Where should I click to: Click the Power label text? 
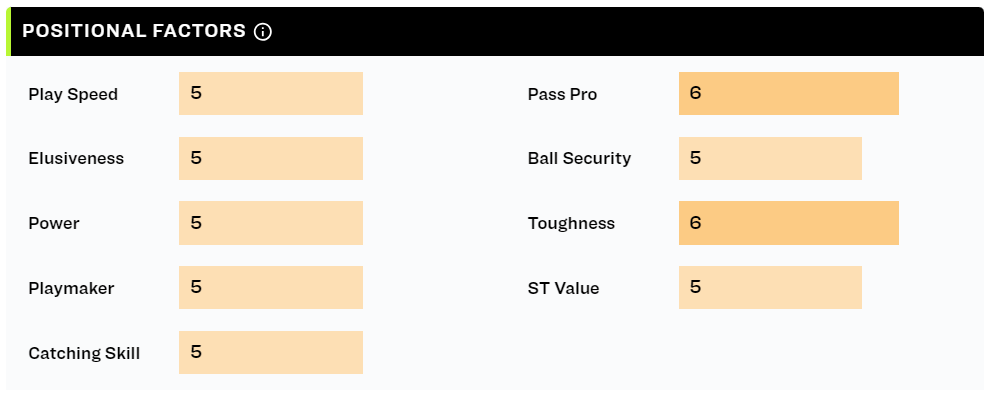54,223
